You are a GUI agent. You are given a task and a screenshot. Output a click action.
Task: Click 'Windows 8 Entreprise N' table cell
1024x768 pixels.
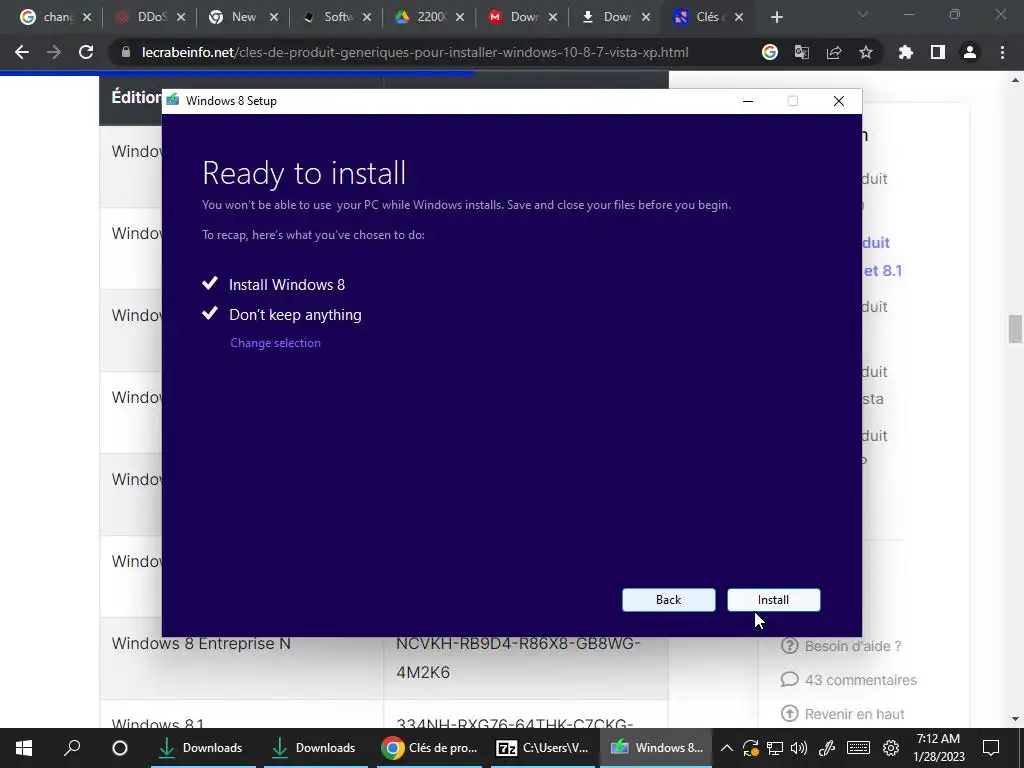coord(241,658)
